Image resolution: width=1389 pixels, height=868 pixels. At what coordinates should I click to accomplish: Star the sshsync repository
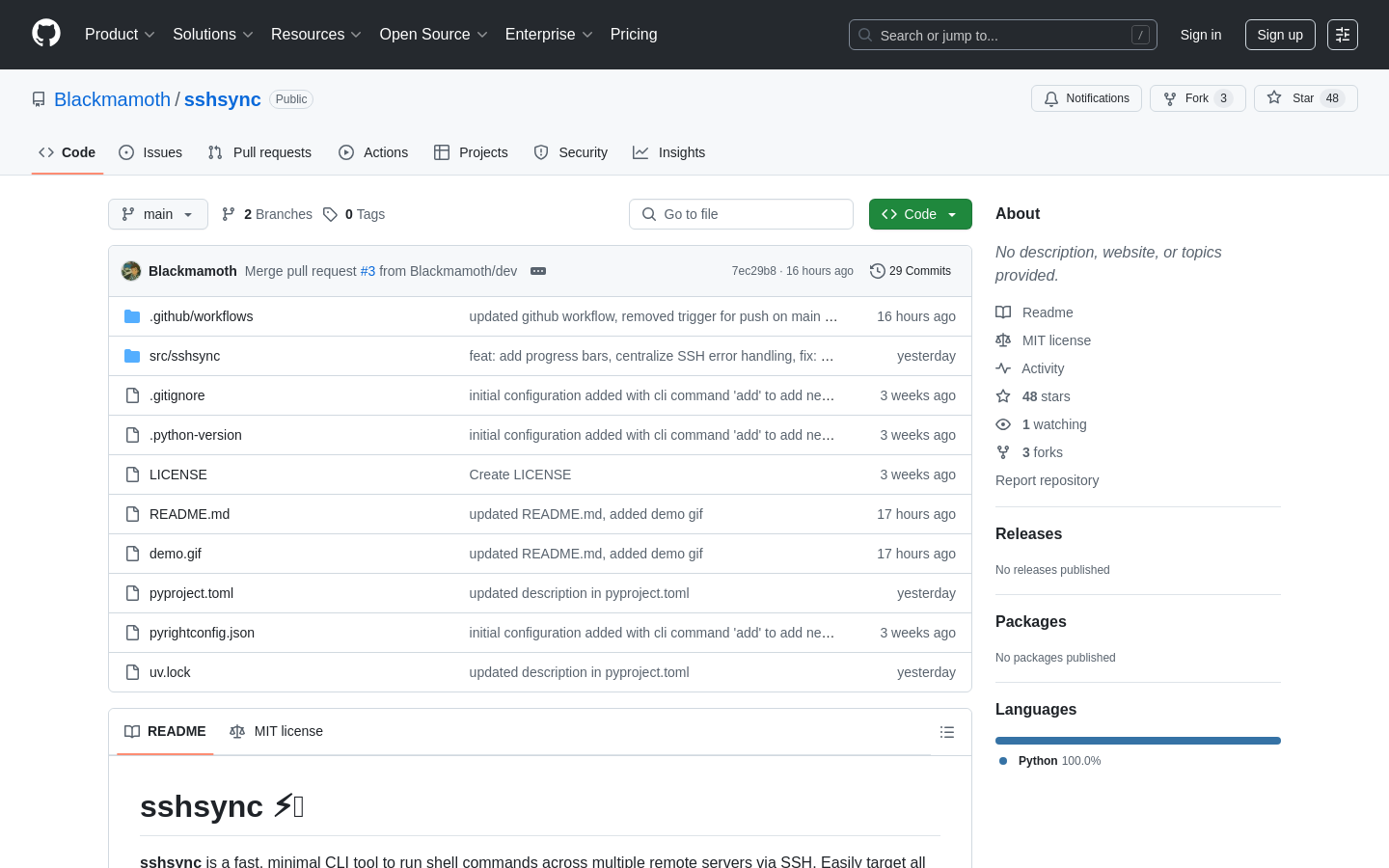(x=1305, y=98)
